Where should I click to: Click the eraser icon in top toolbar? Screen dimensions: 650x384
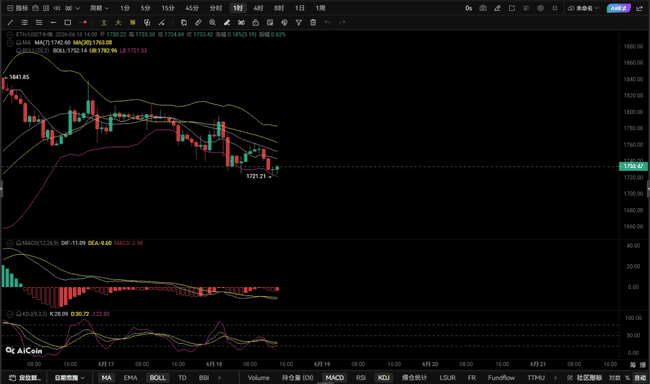[497, 8]
